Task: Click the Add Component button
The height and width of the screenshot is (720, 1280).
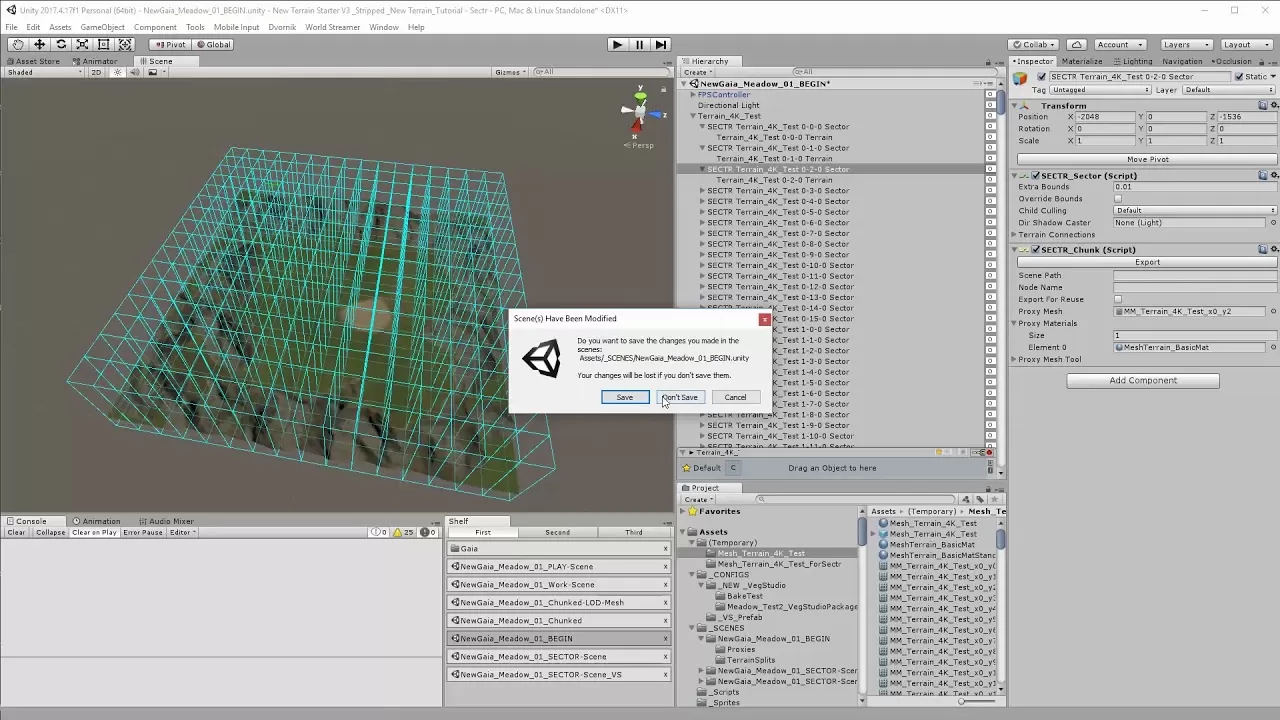Action: (x=1143, y=380)
